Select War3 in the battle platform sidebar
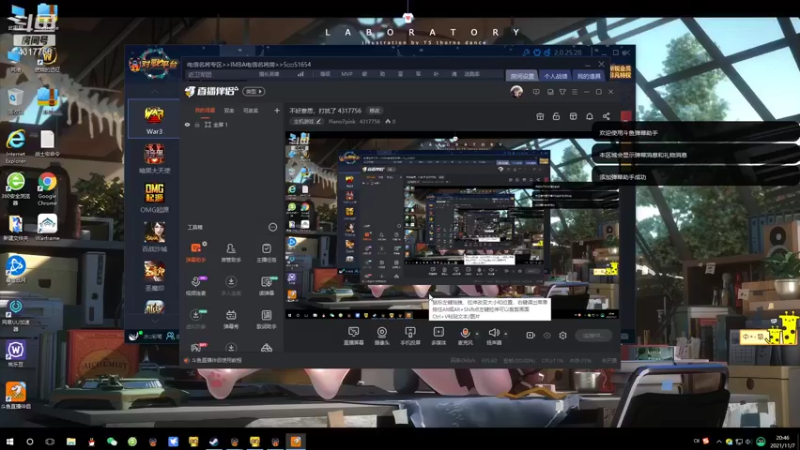Image resolution: width=800 pixels, height=450 pixels. pos(154,120)
